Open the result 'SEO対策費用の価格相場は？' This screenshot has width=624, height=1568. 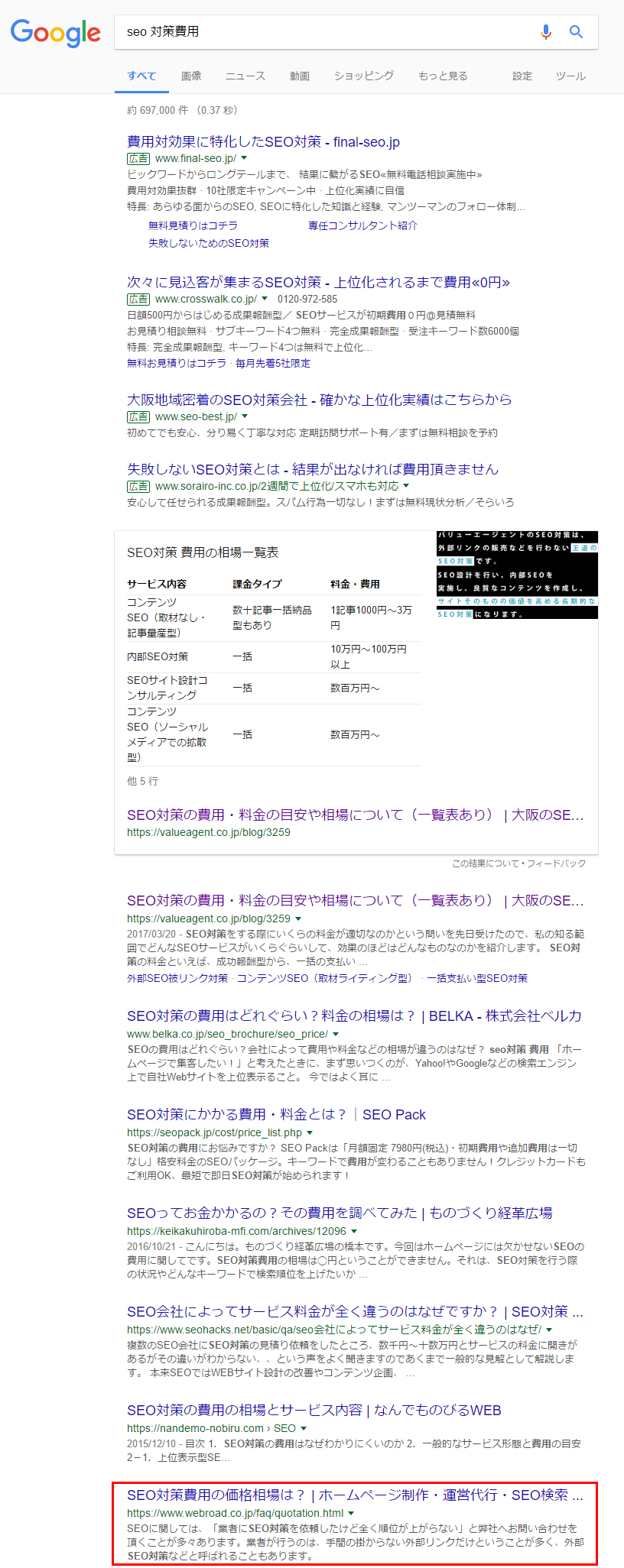[x=355, y=1495]
